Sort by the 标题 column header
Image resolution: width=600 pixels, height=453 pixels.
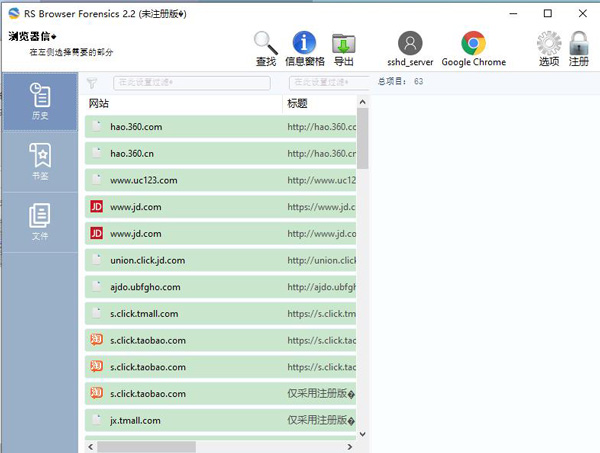point(320,103)
